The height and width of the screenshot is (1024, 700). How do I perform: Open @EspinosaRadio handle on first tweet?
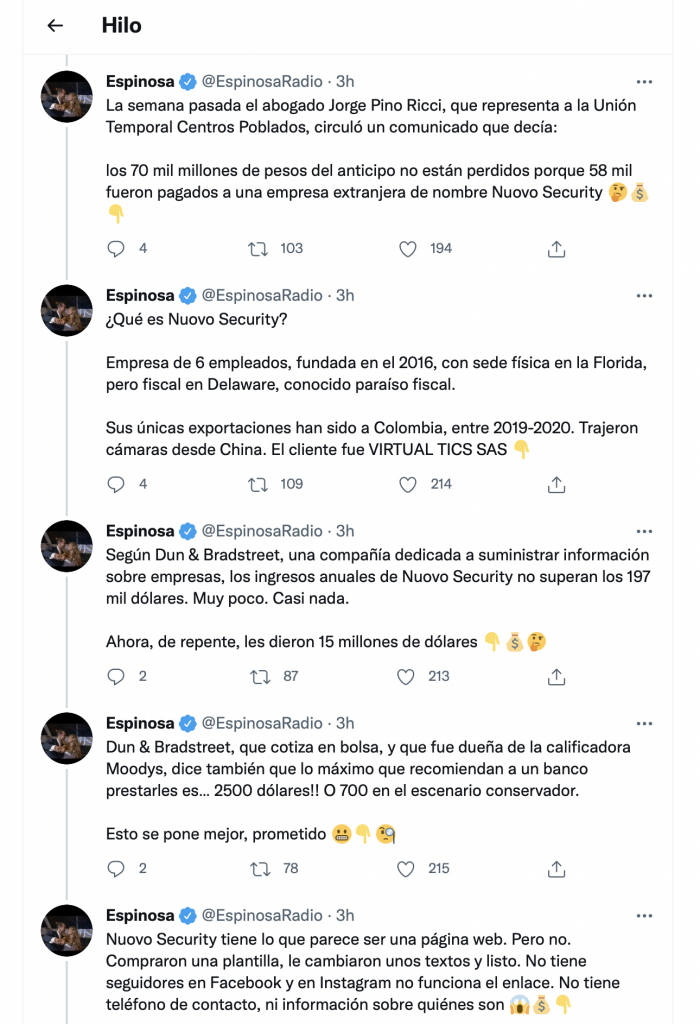pyautogui.click(x=263, y=81)
